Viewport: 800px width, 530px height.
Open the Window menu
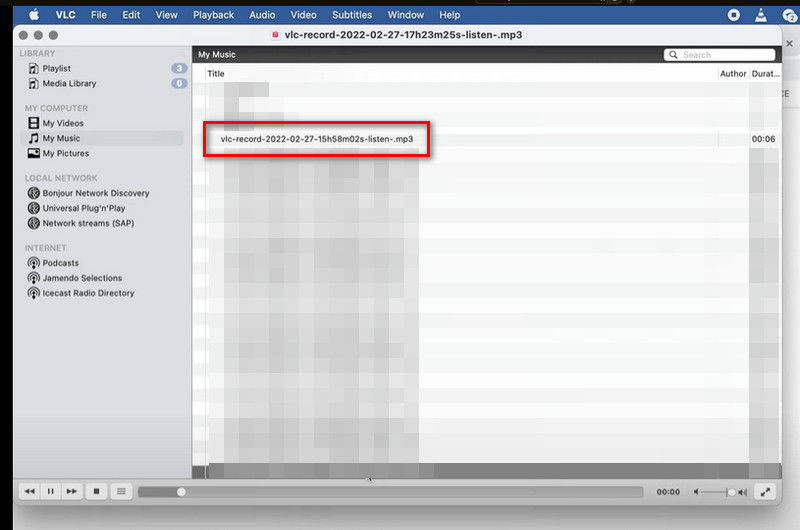point(406,15)
